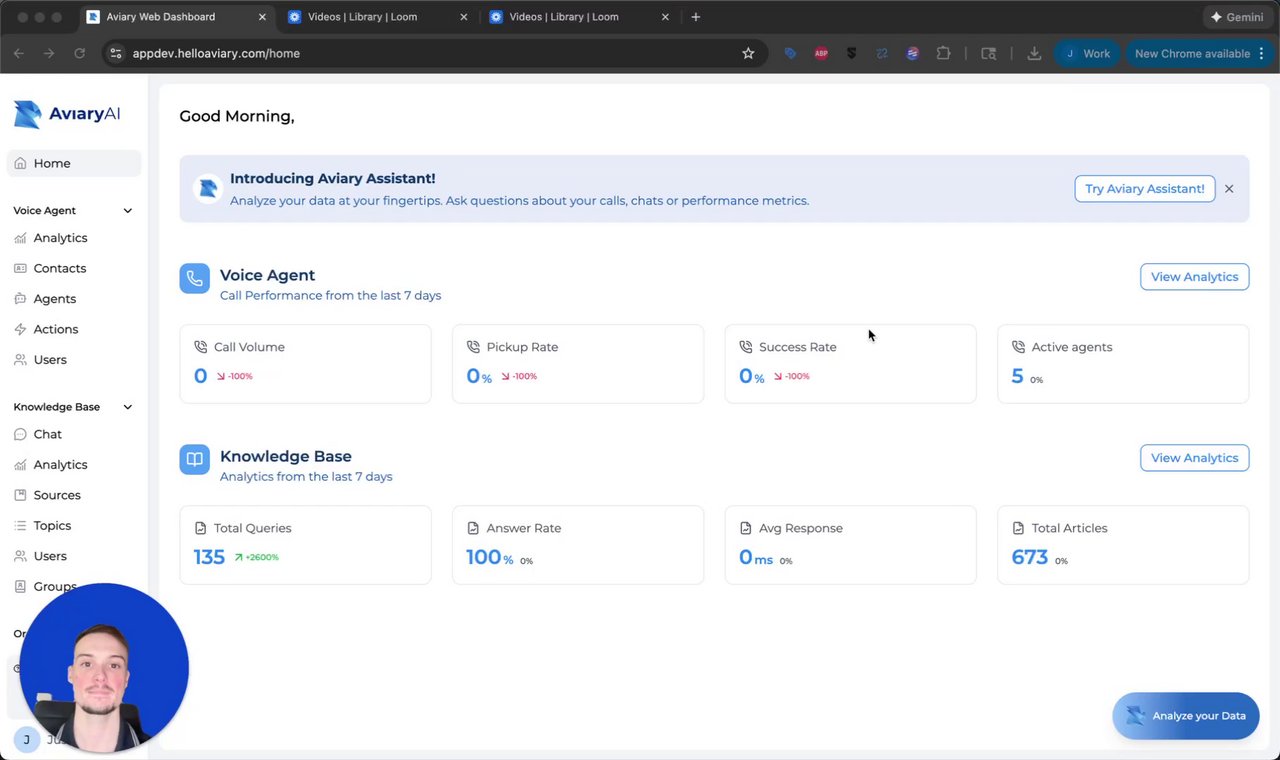Open Actions lightning icon in sidebar

[x=21, y=329]
